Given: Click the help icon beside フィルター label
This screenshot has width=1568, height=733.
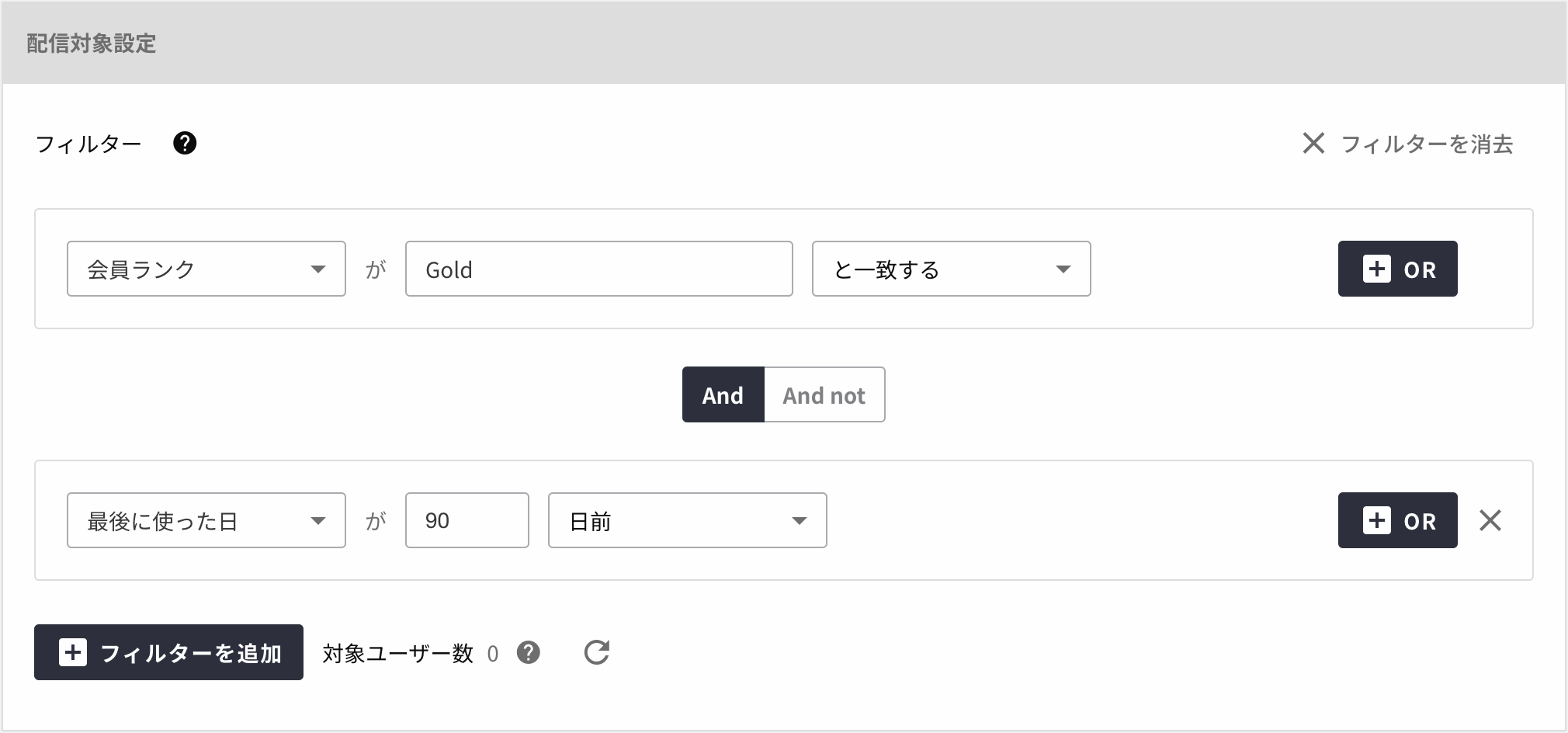Looking at the screenshot, I should [x=185, y=144].
